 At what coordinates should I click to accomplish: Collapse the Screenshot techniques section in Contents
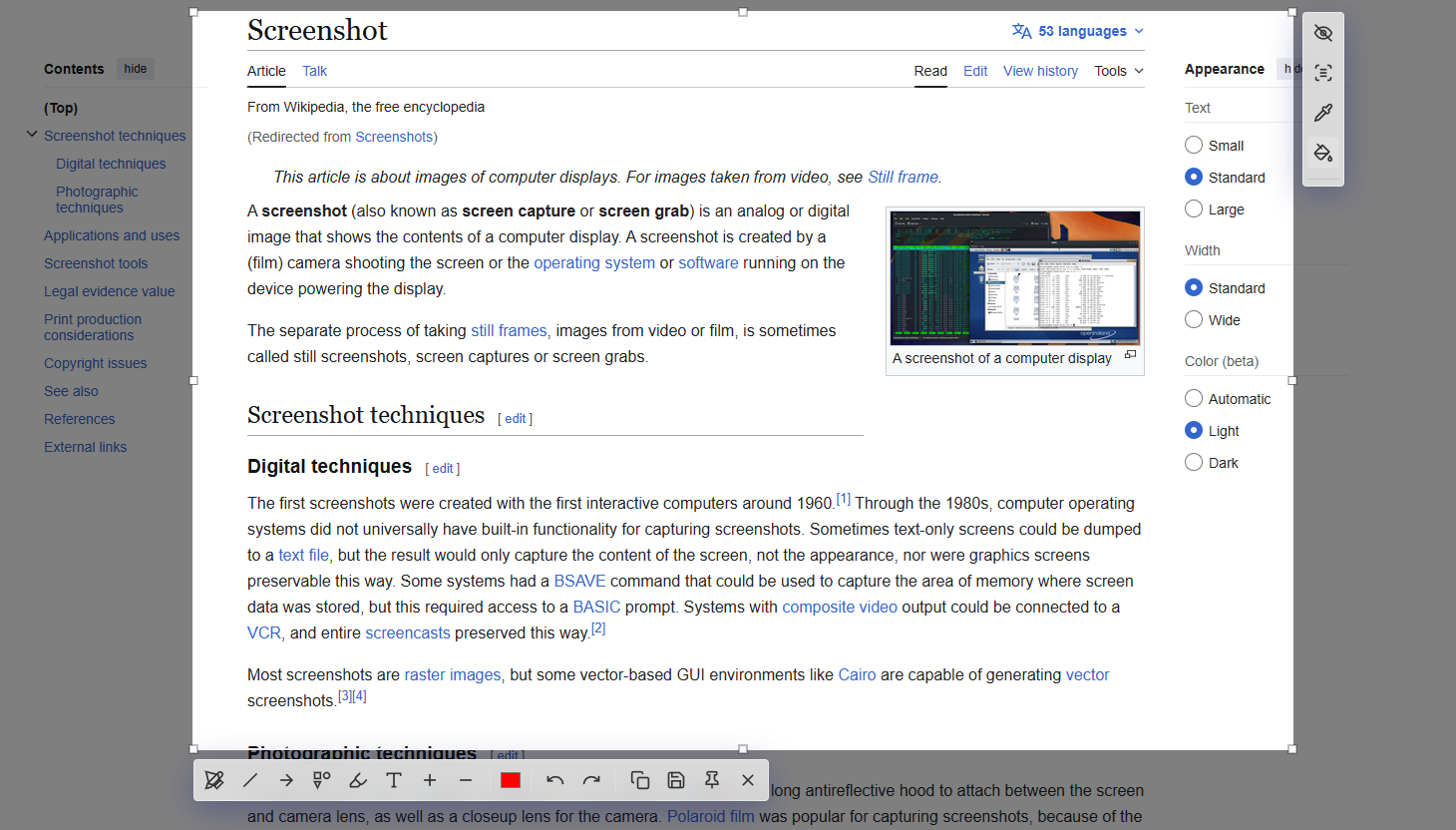[x=31, y=133]
